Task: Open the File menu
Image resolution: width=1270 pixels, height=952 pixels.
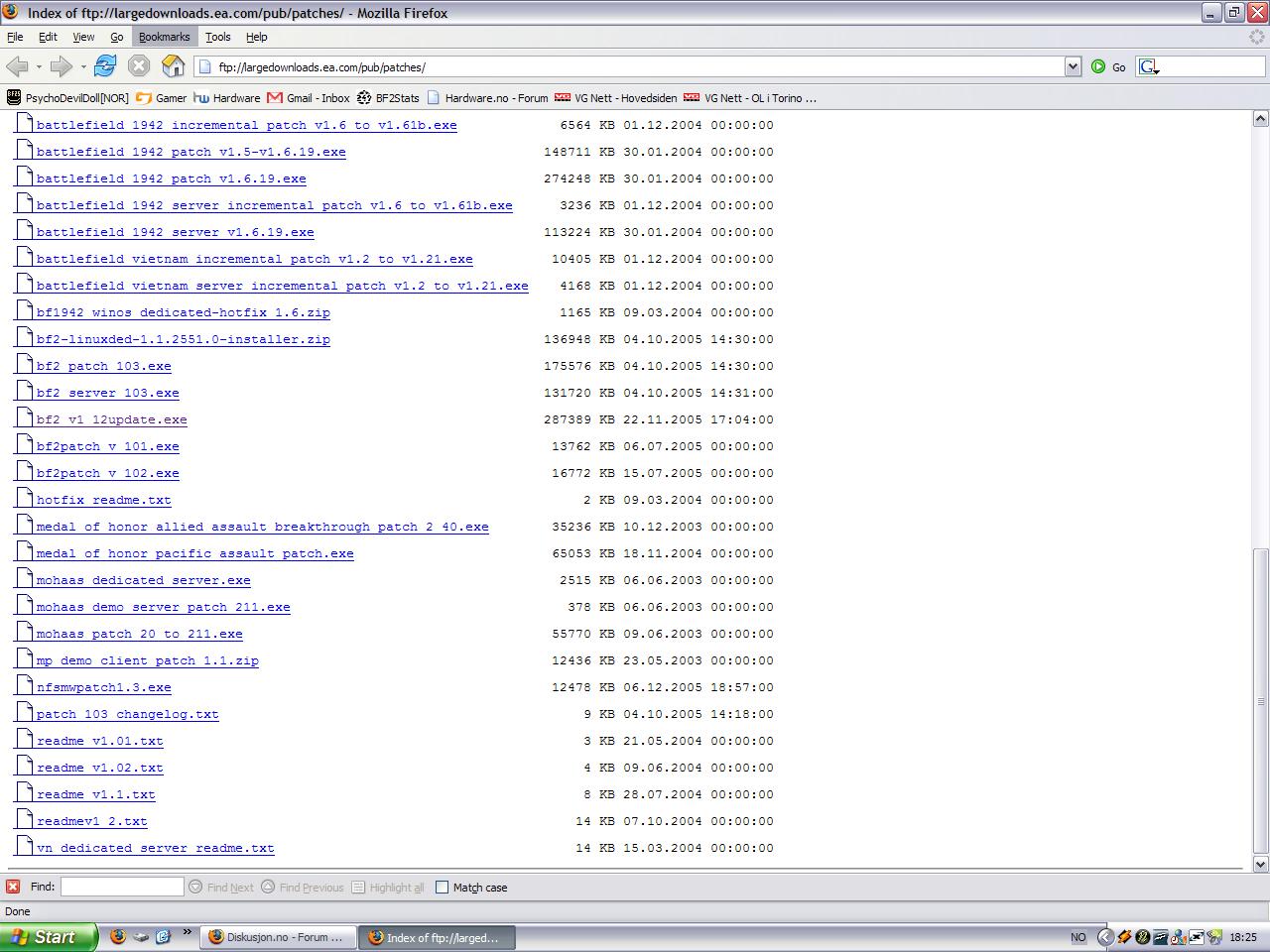Action: [15, 37]
